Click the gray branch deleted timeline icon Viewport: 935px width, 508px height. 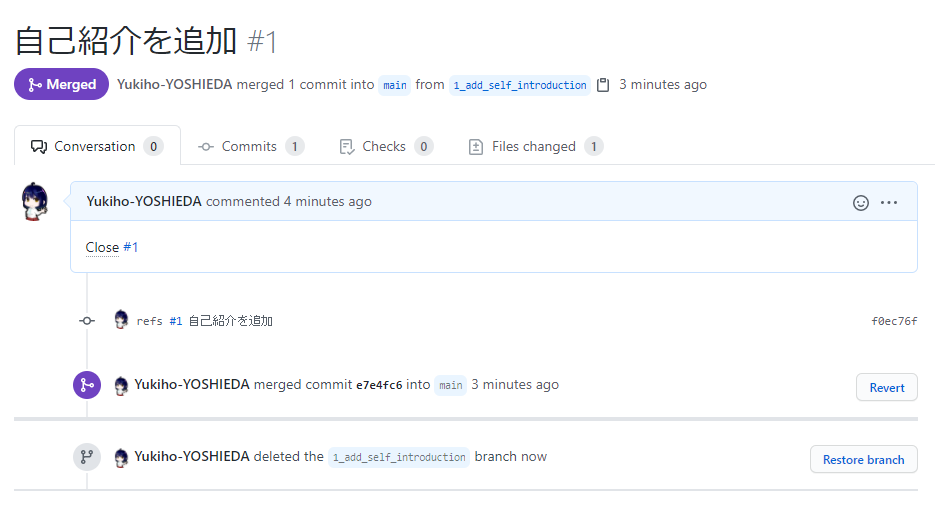click(87, 457)
